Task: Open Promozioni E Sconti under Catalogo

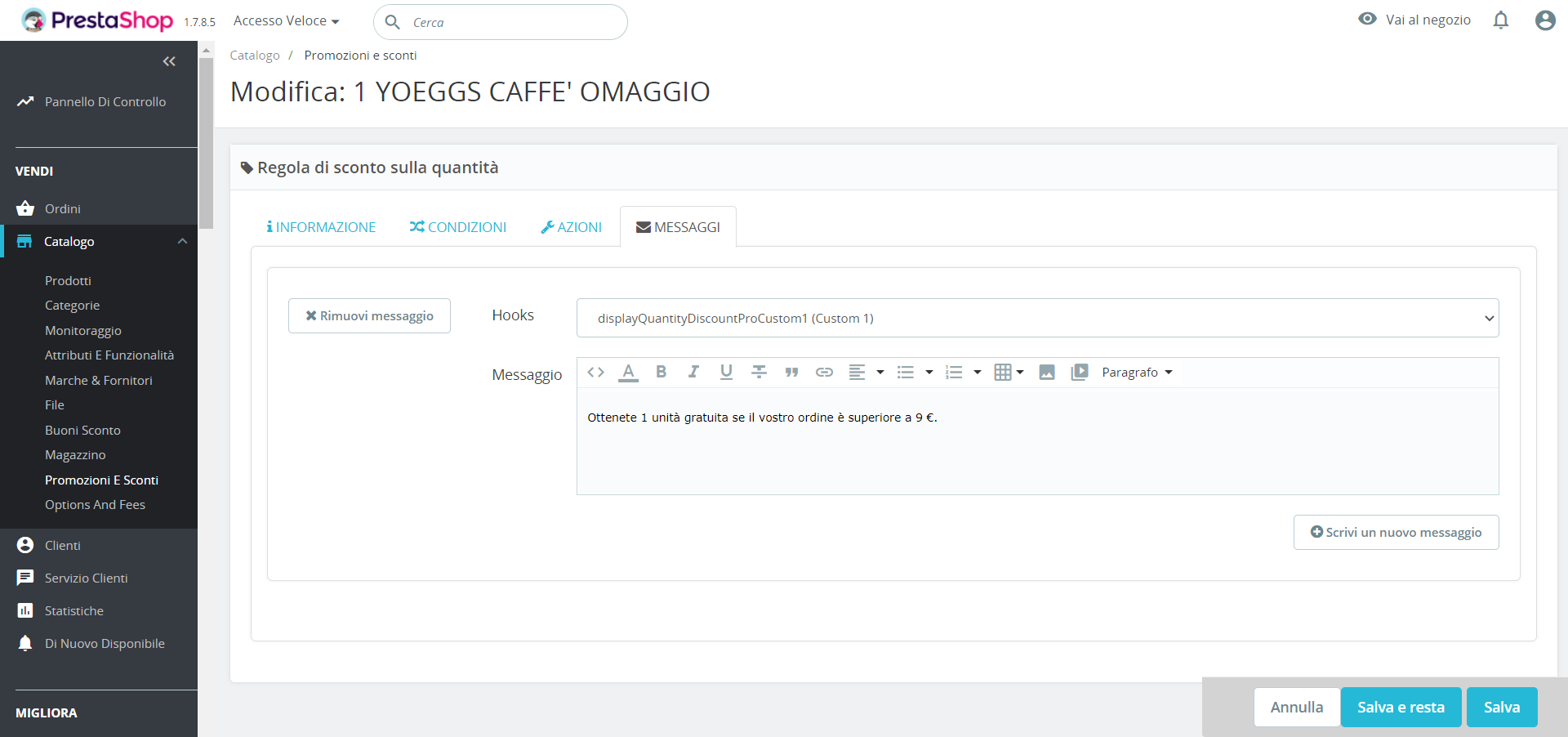Action: tap(101, 480)
